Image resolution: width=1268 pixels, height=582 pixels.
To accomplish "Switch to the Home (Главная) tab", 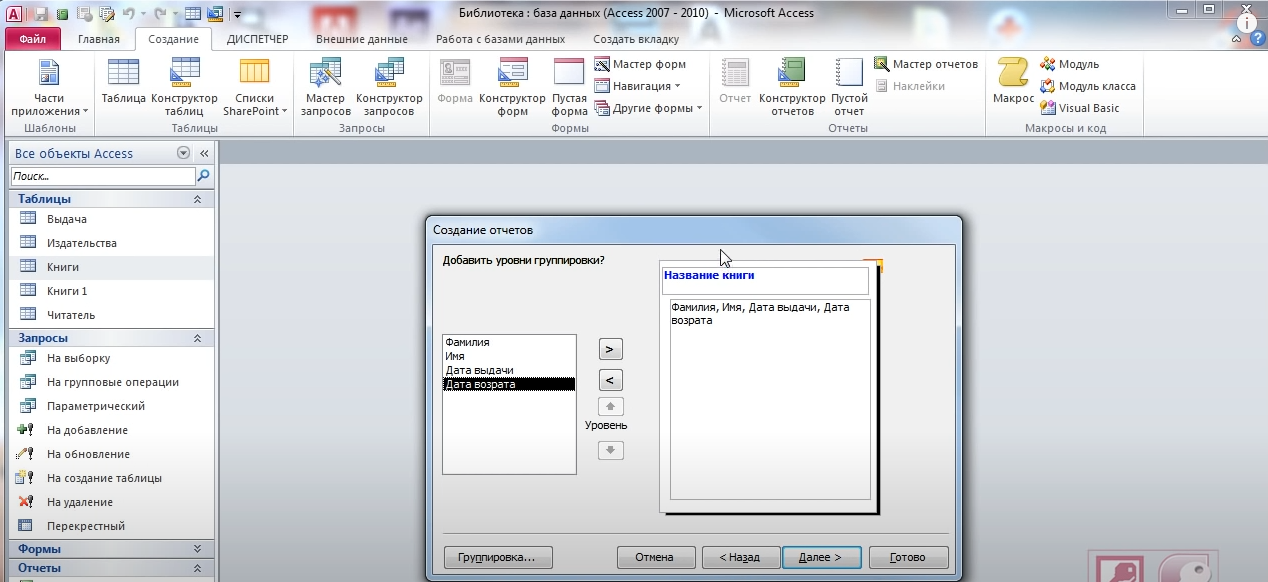I will pos(99,39).
